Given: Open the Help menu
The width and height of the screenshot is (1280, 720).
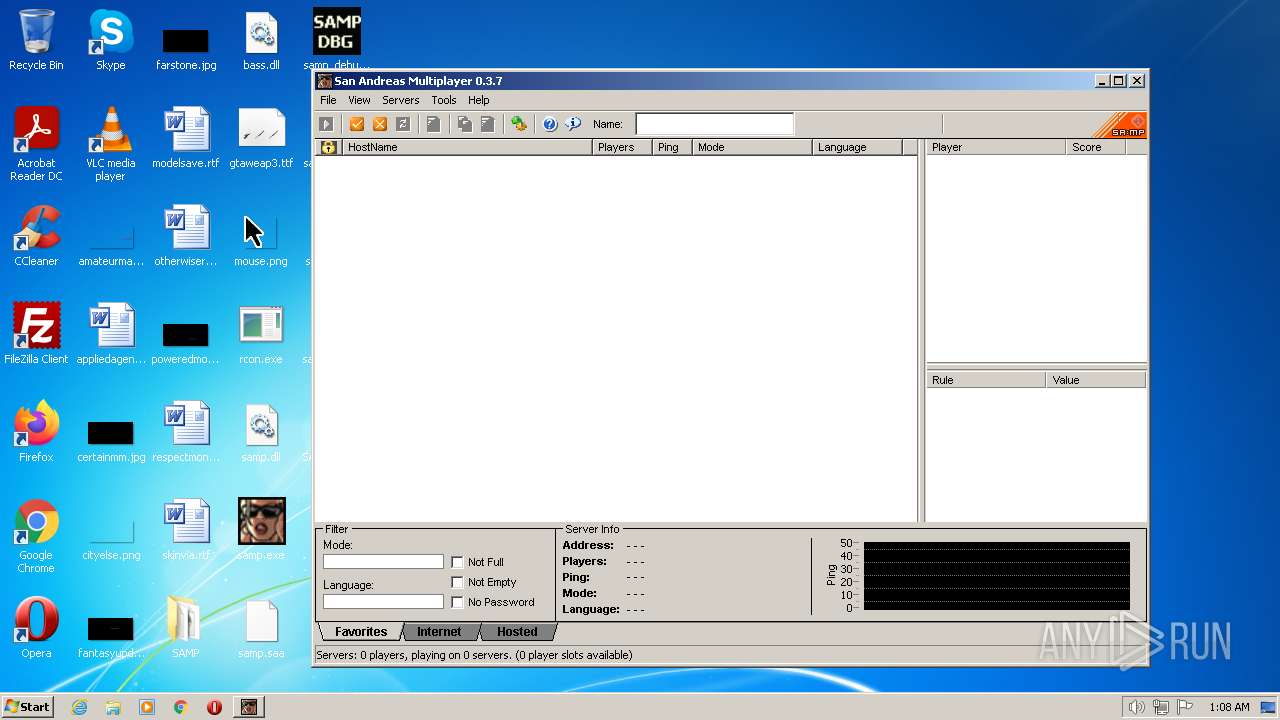Looking at the screenshot, I should pos(478,100).
